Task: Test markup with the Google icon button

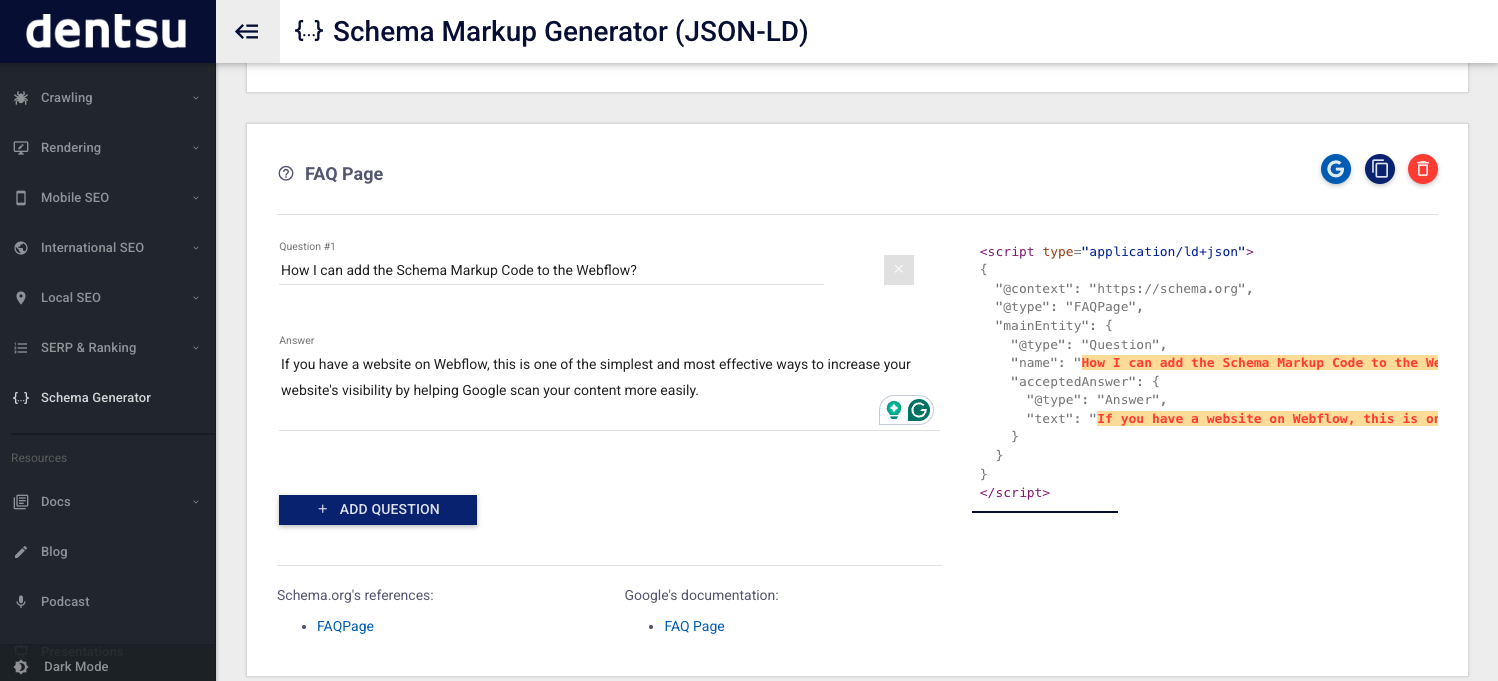Action: [x=1336, y=169]
